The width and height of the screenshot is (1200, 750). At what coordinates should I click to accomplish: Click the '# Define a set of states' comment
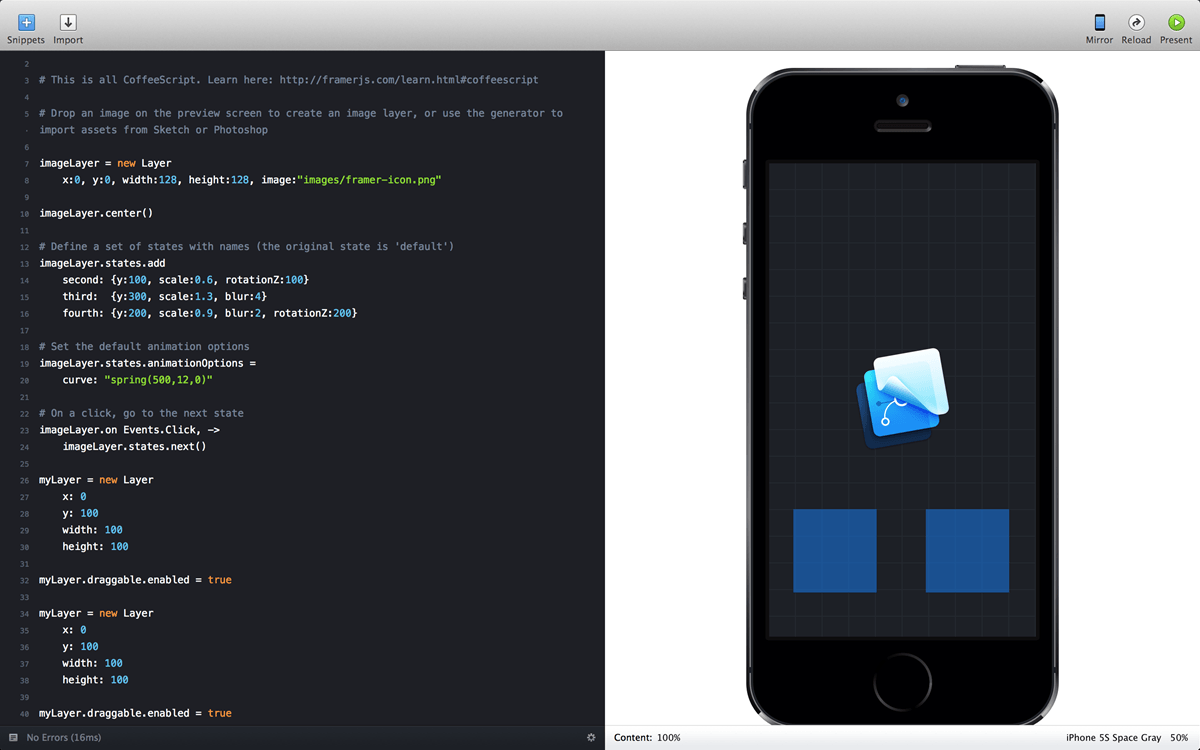[246, 246]
